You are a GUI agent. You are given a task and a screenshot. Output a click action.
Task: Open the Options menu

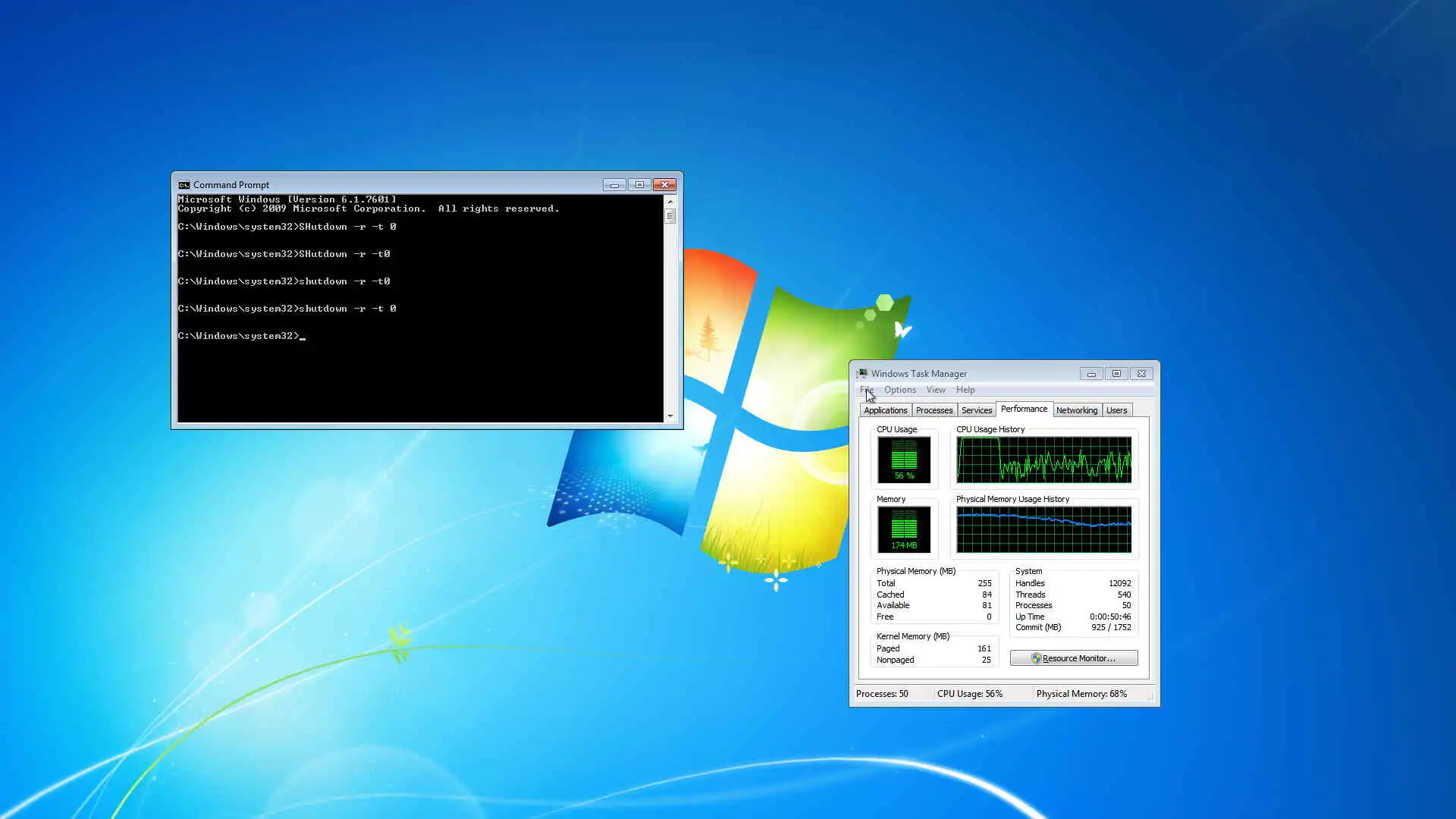click(x=900, y=390)
